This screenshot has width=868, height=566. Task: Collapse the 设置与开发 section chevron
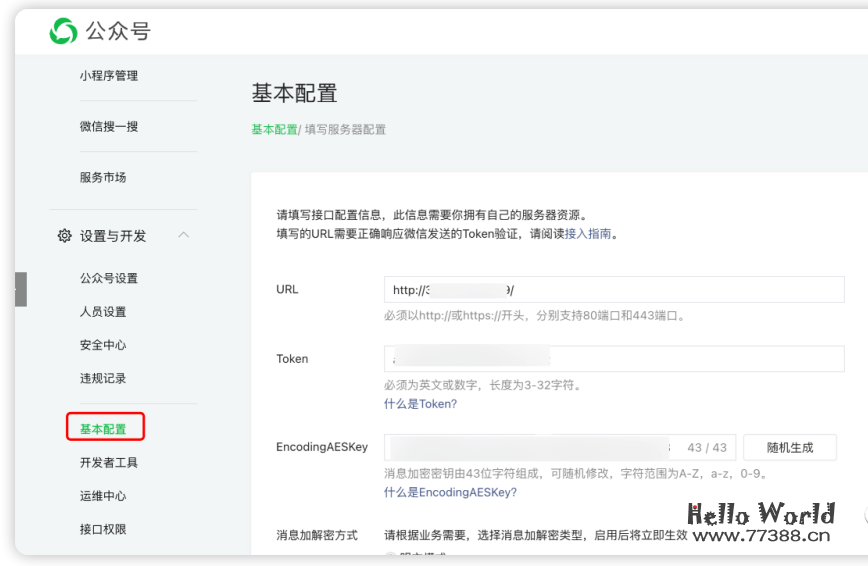click(x=183, y=235)
